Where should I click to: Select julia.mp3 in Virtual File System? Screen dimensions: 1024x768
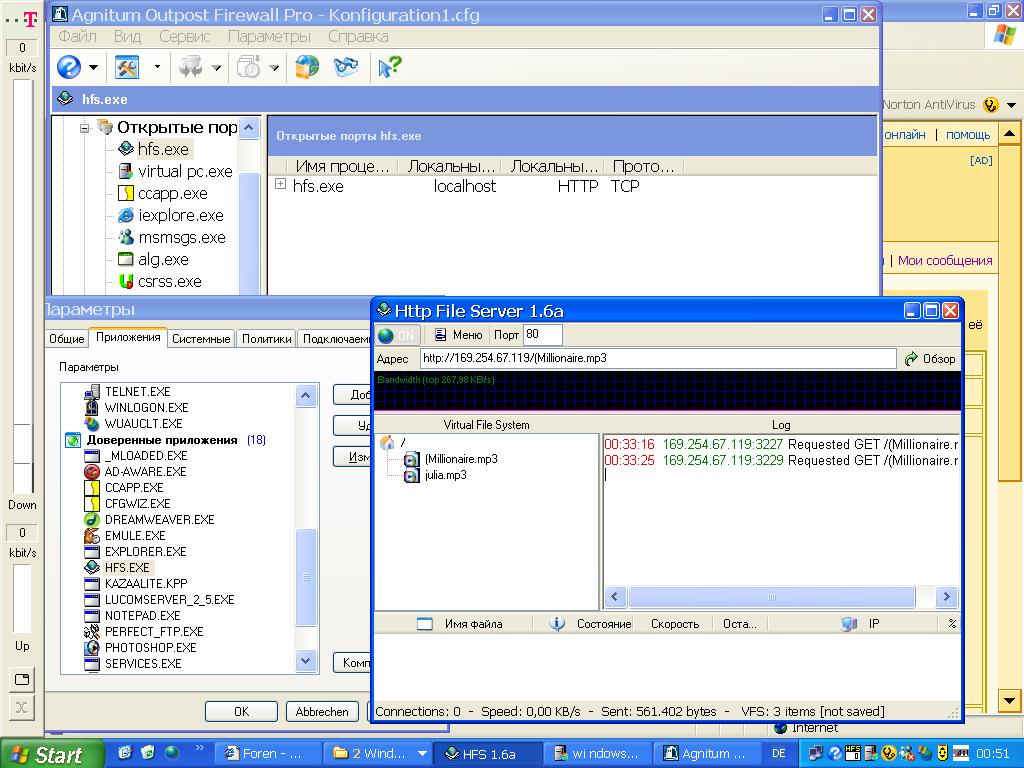[445, 475]
